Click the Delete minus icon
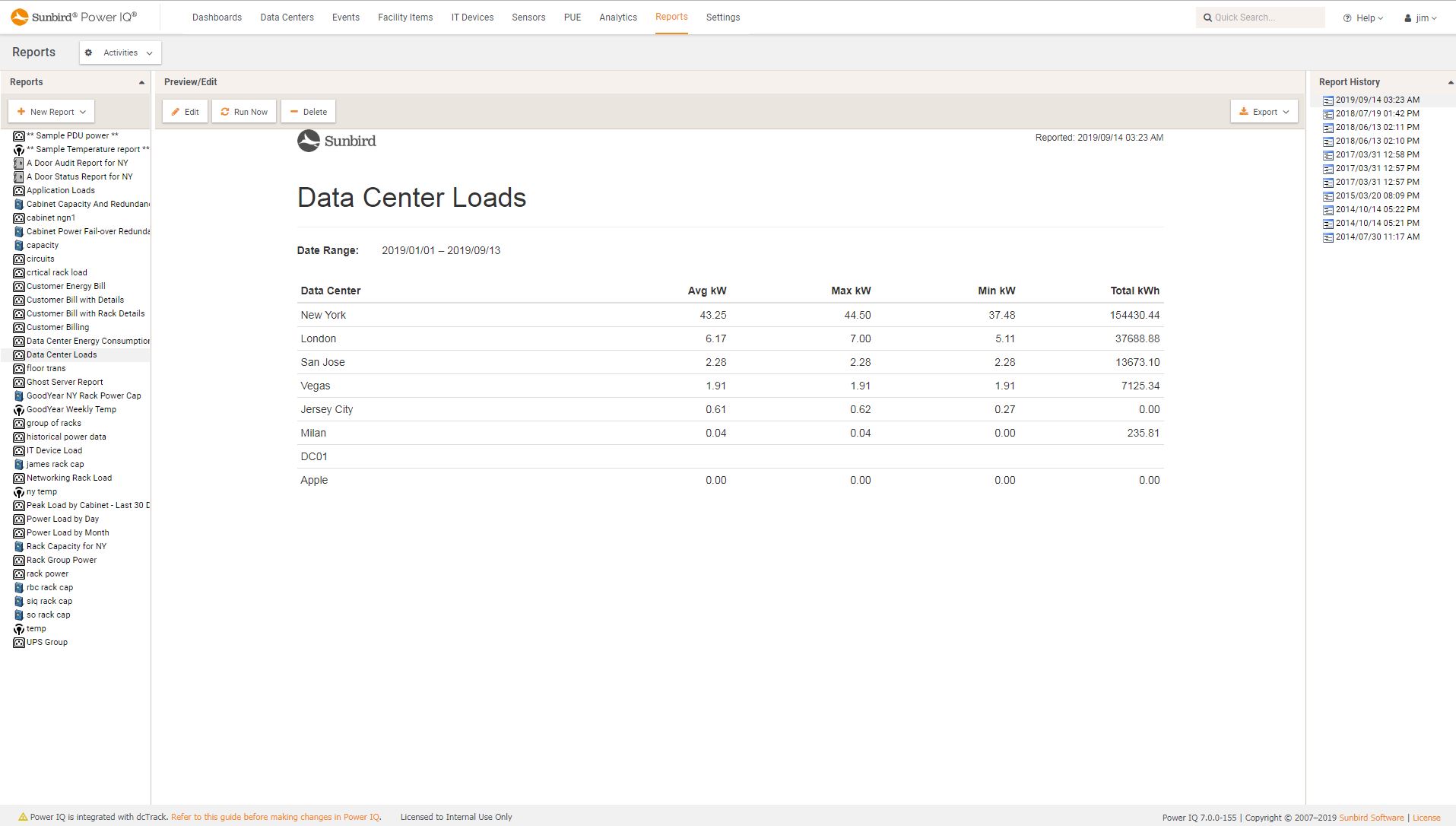Screen dimensions: 1456x826 (295, 111)
